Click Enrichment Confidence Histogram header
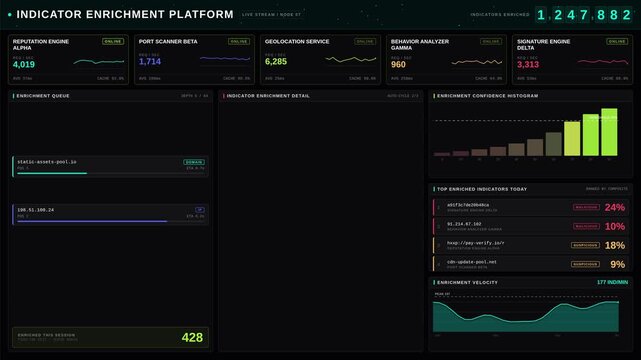Viewport: 641px width, 360px height. pos(531,96)
